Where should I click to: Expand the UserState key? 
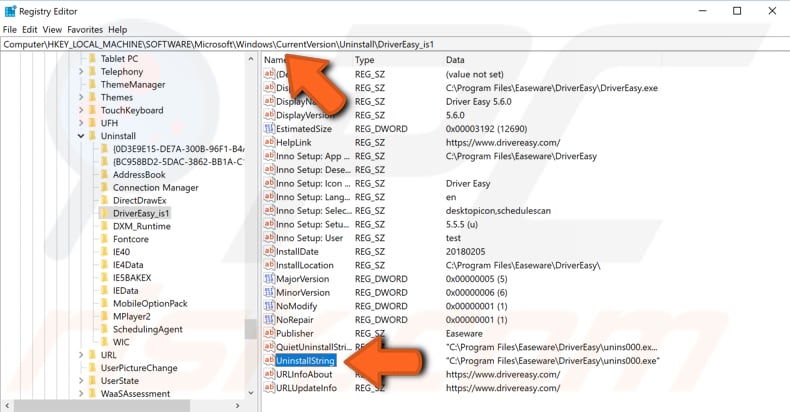pos(81,381)
